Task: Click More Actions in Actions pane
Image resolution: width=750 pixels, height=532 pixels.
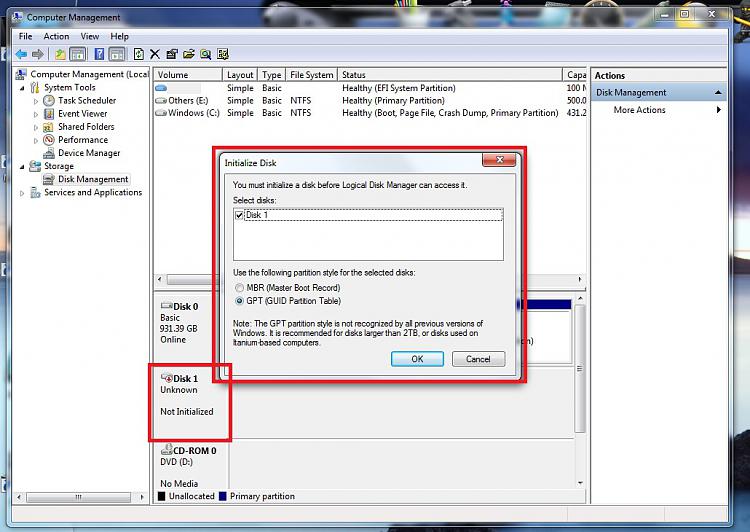Action: click(x=639, y=110)
